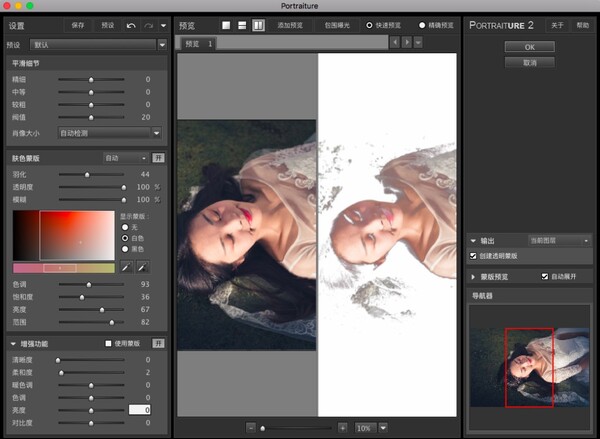Click the redo arrow in settings header
Viewport: 600px width, 439px height.
point(148,26)
